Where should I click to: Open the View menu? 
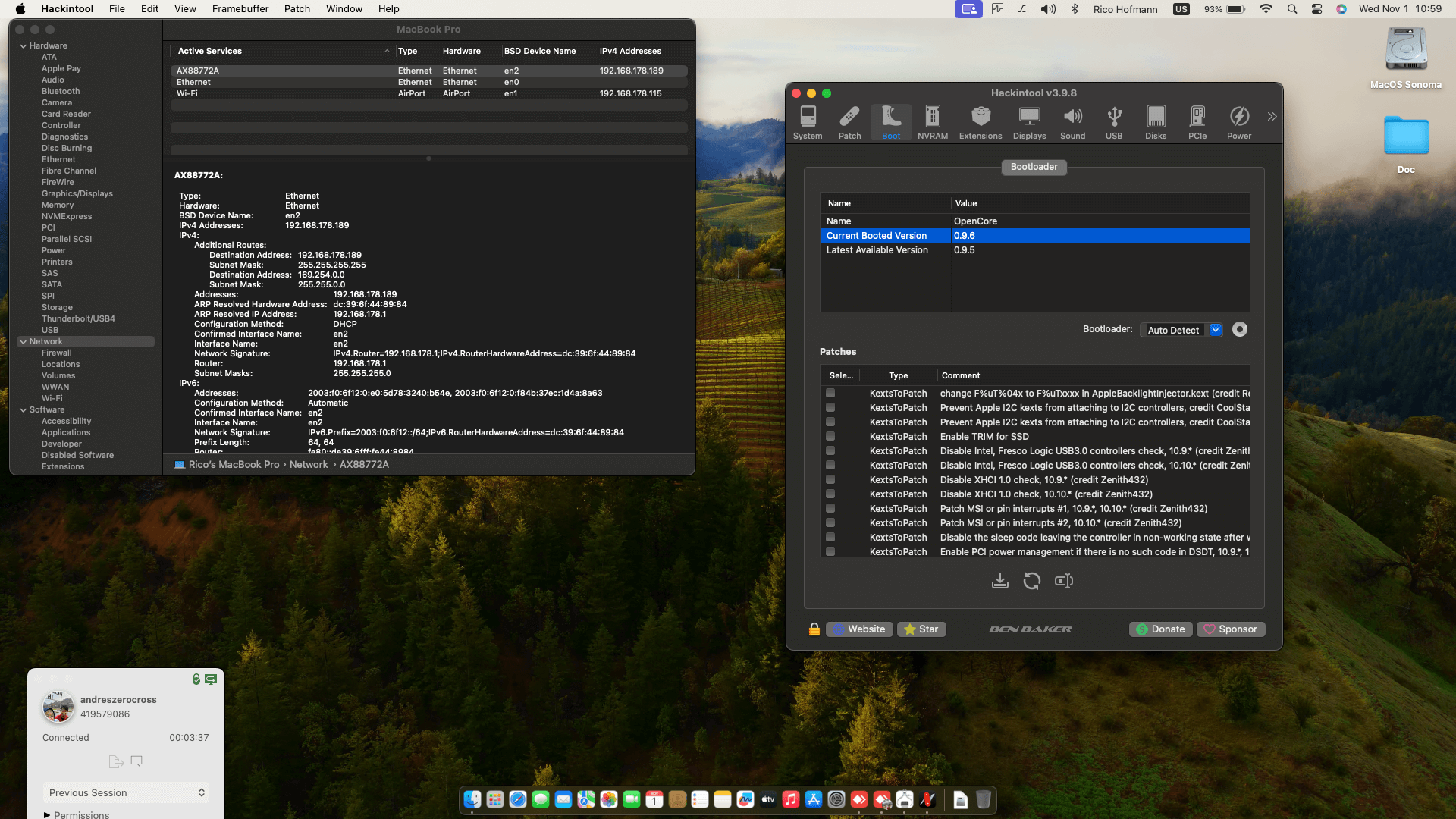click(x=185, y=9)
